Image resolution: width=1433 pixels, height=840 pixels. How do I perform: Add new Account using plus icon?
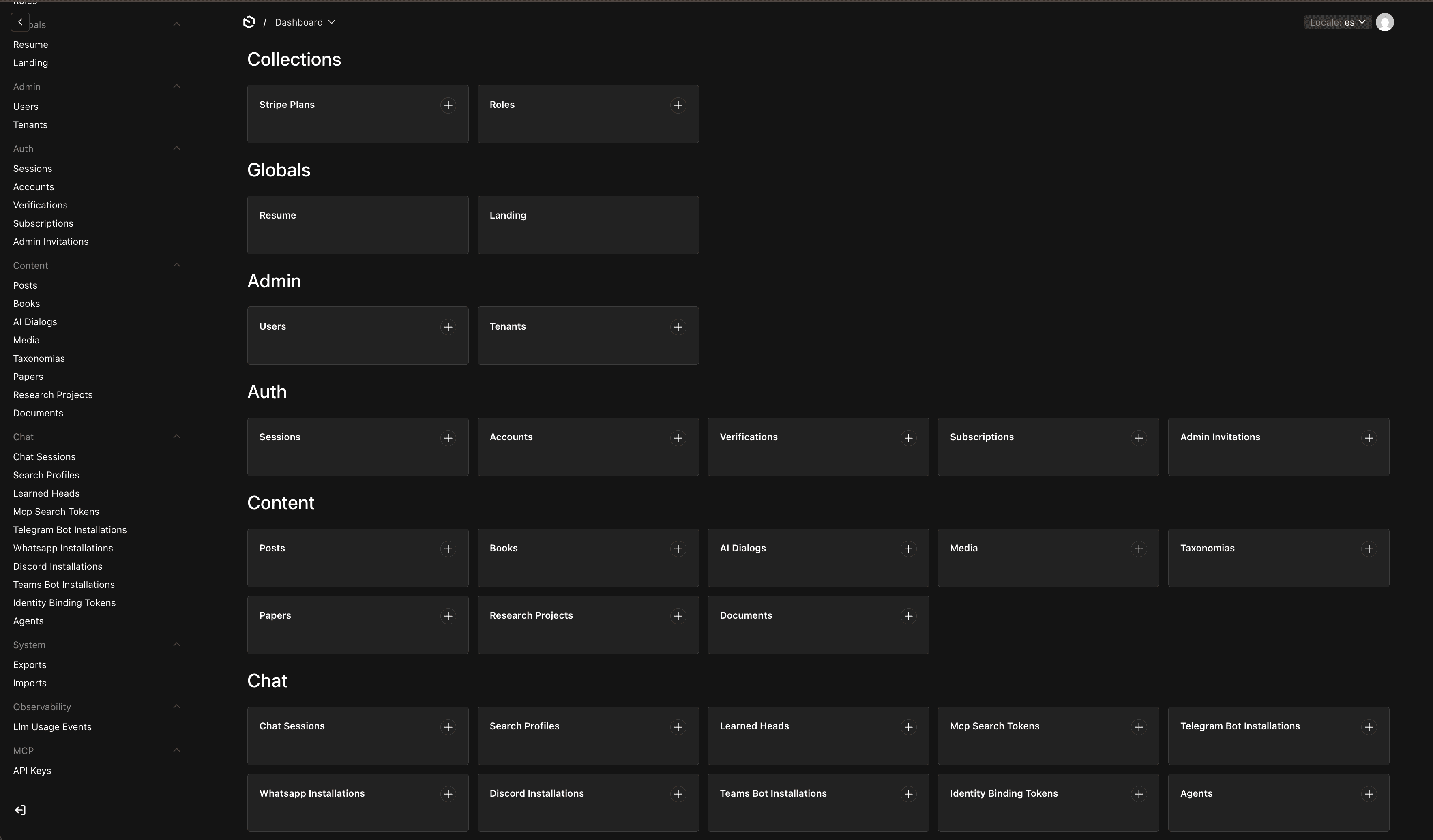tap(678, 438)
